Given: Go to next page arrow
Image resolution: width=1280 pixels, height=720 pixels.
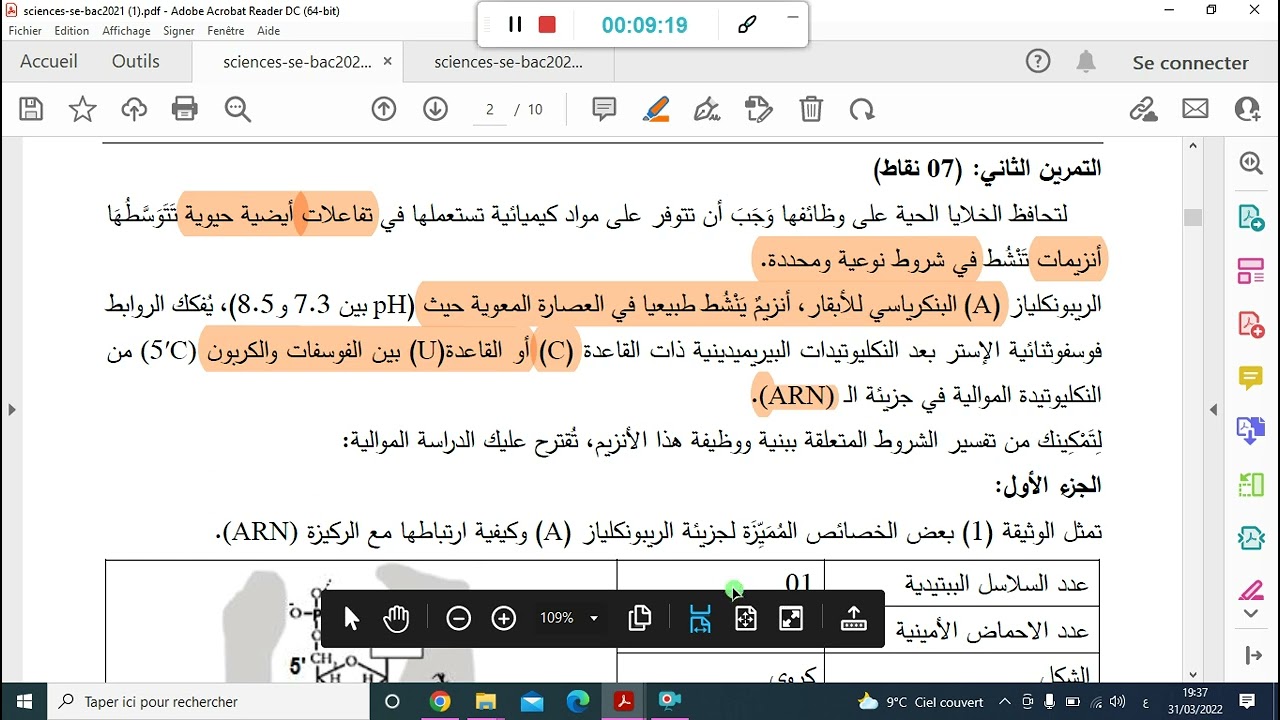Looking at the screenshot, I should pos(435,109).
